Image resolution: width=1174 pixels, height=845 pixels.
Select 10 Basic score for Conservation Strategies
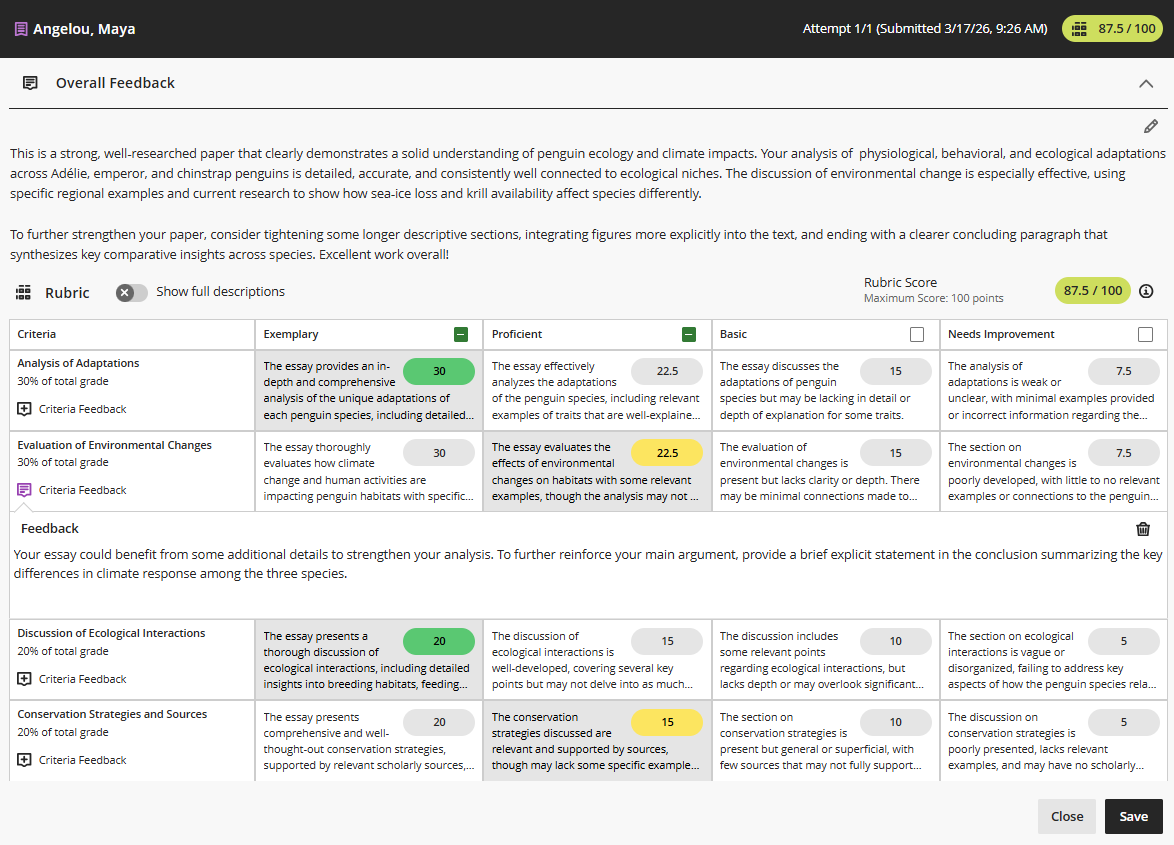click(x=895, y=722)
